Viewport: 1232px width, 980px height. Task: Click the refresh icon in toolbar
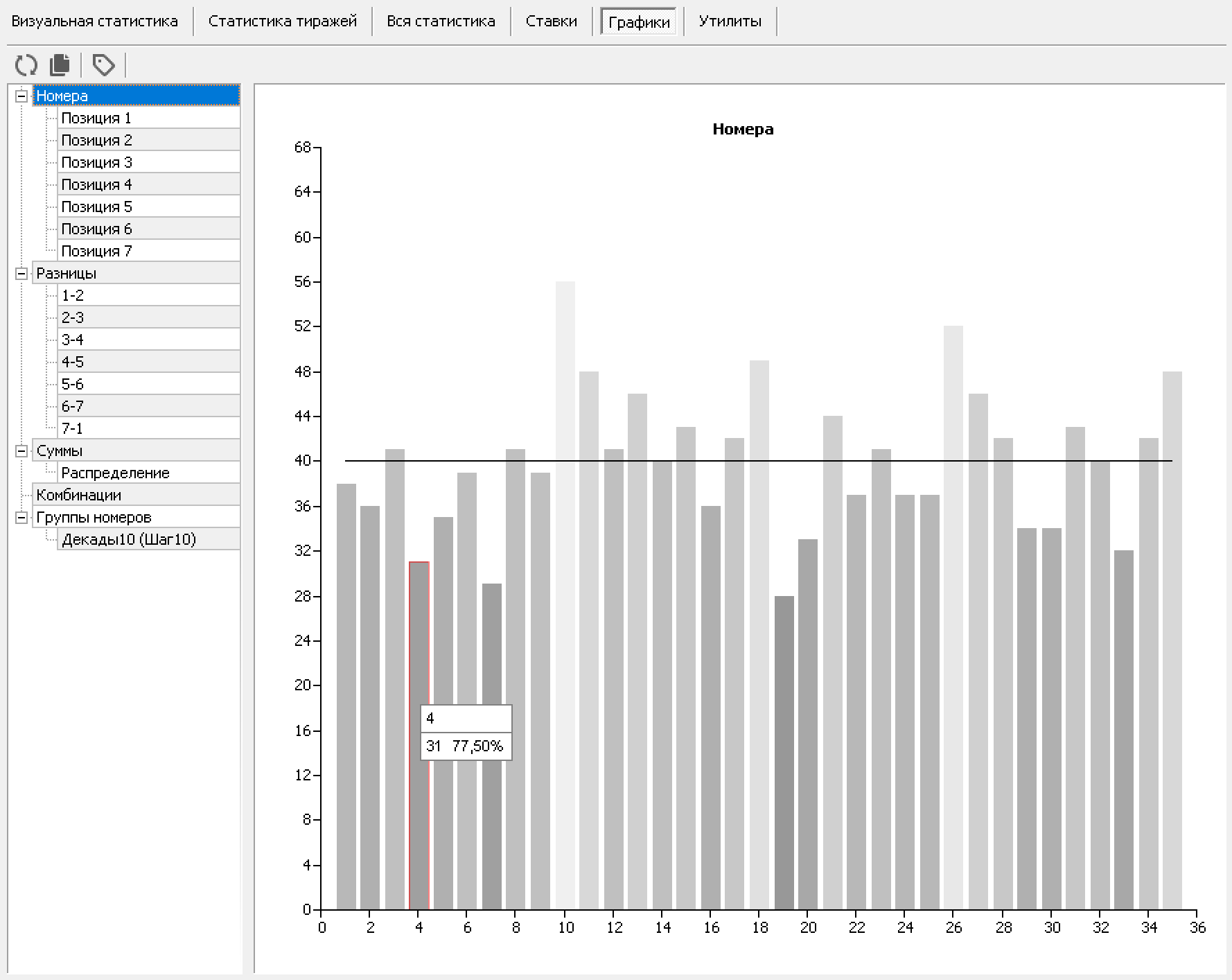26,65
